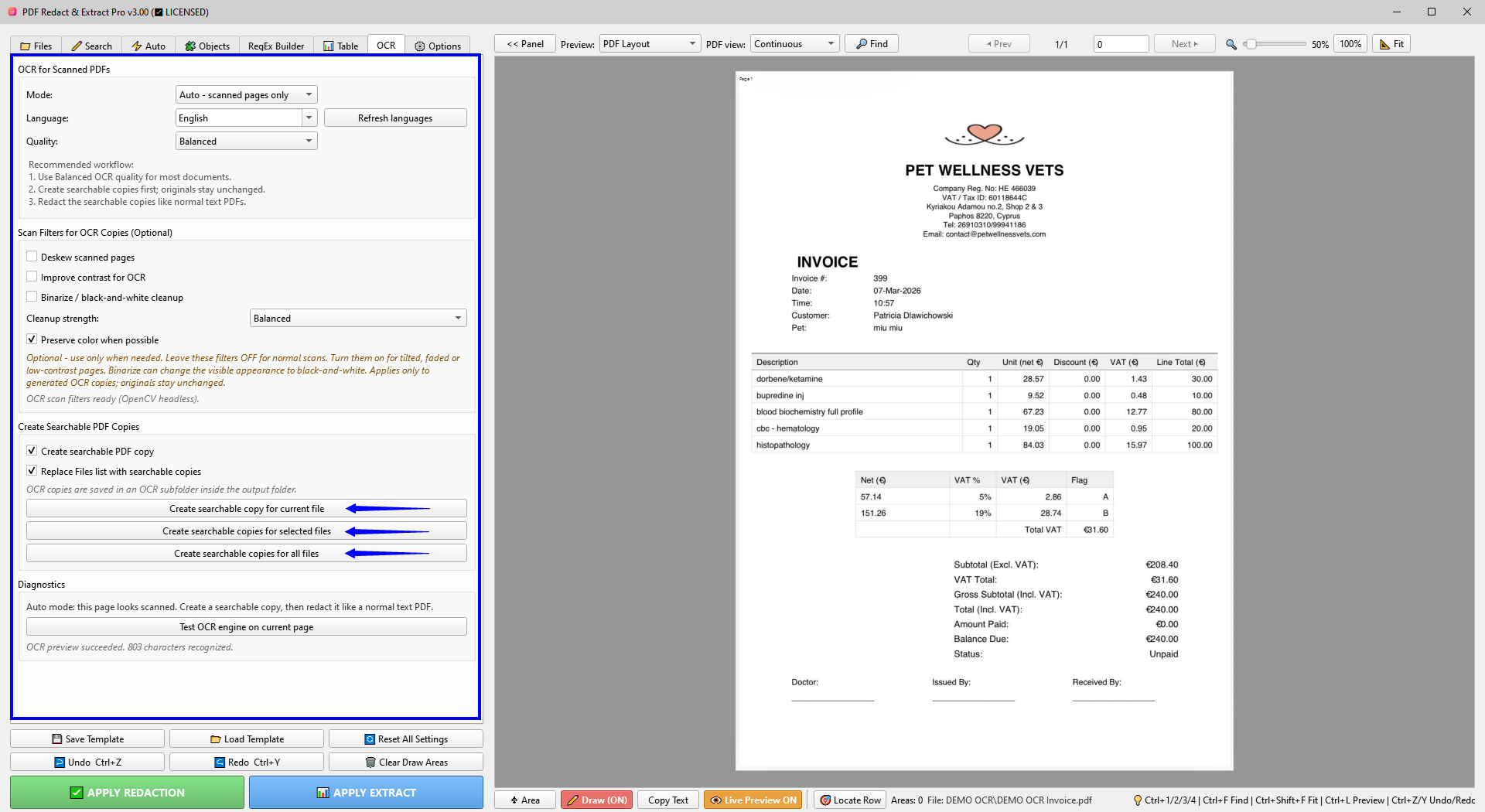Create searchable copies for all files
The width and height of the screenshot is (1485, 812).
click(246, 553)
